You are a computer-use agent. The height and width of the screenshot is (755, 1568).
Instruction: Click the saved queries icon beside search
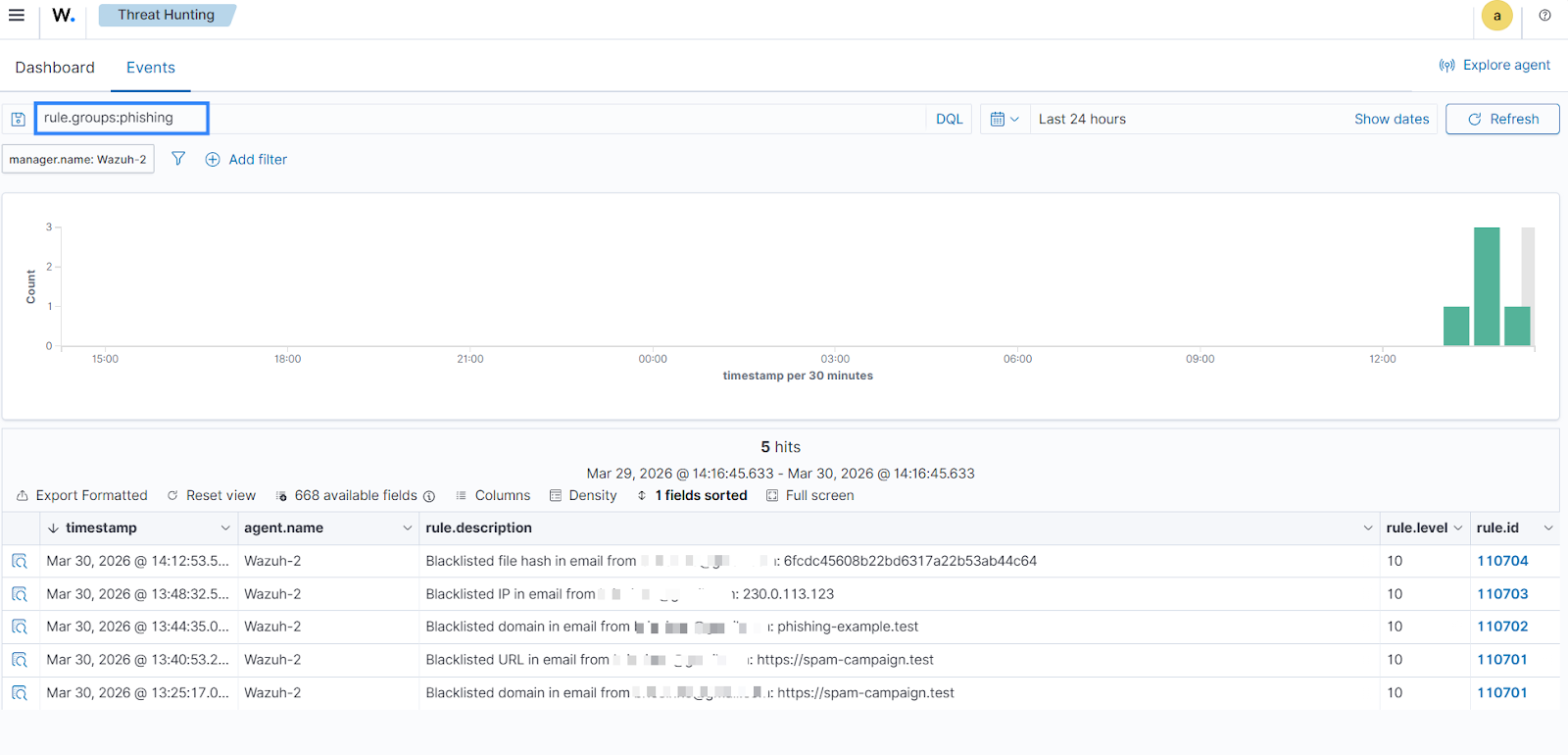tap(18, 119)
